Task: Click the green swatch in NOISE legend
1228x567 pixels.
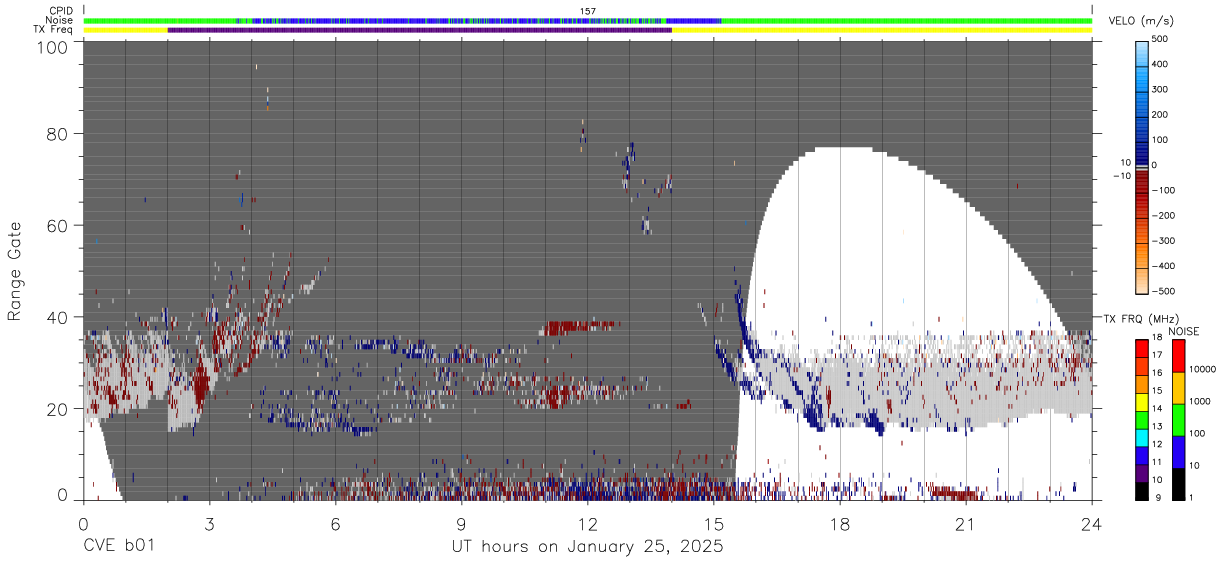Action: pyautogui.click(x=1178, y=420)
